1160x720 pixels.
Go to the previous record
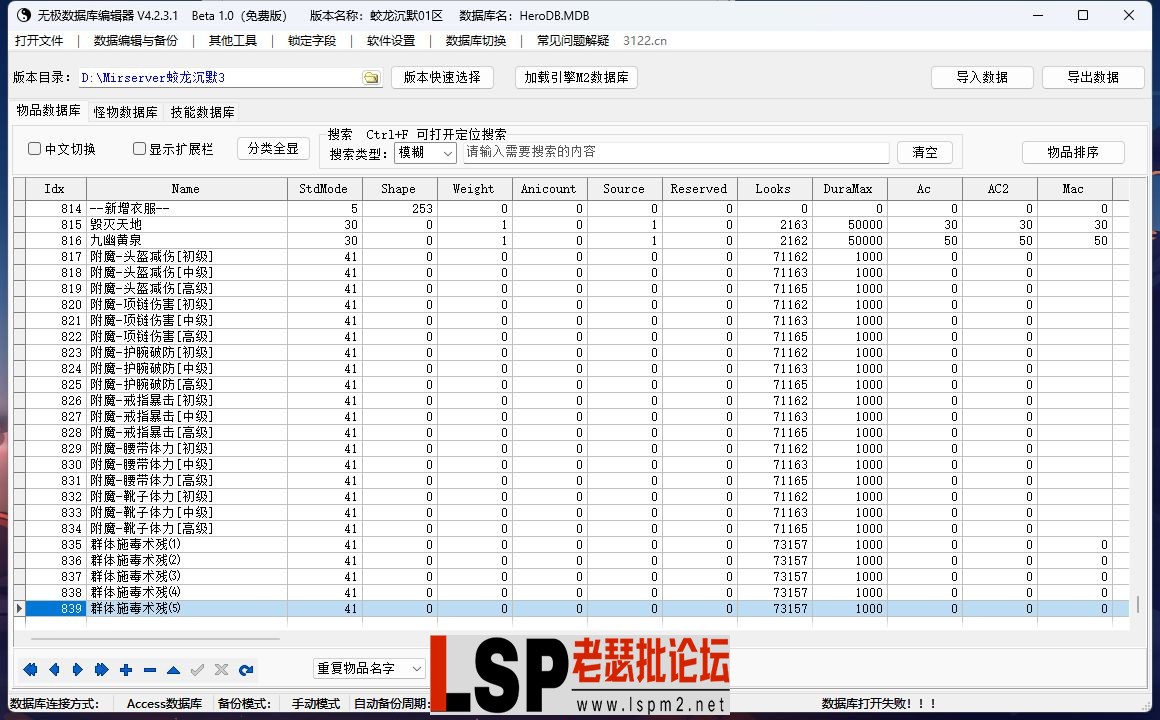click(x=54, y=670)
